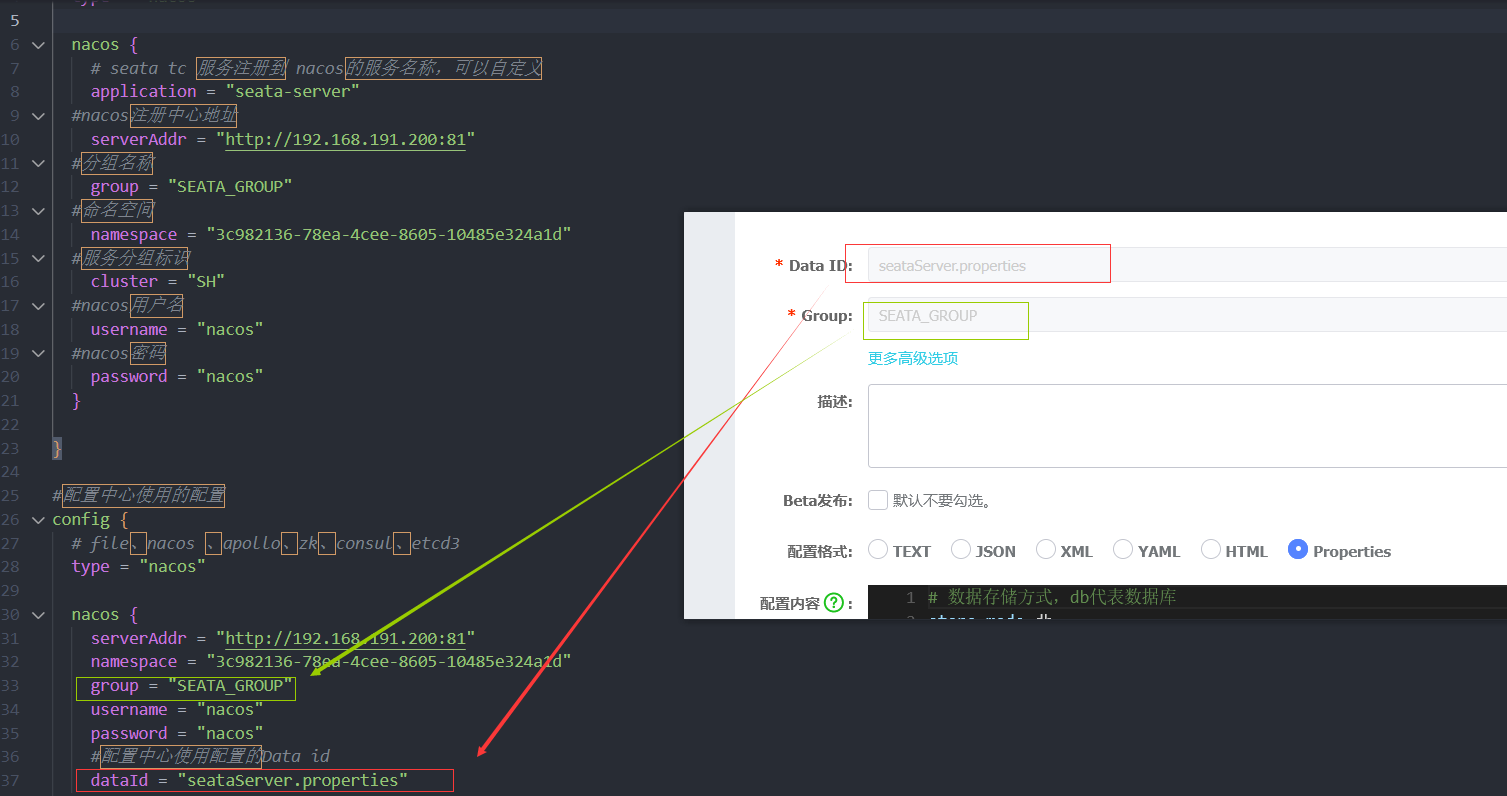Toggle the Beta发布 checkbox
This screenshot has width=1507, height=796.
pos(878,500)
